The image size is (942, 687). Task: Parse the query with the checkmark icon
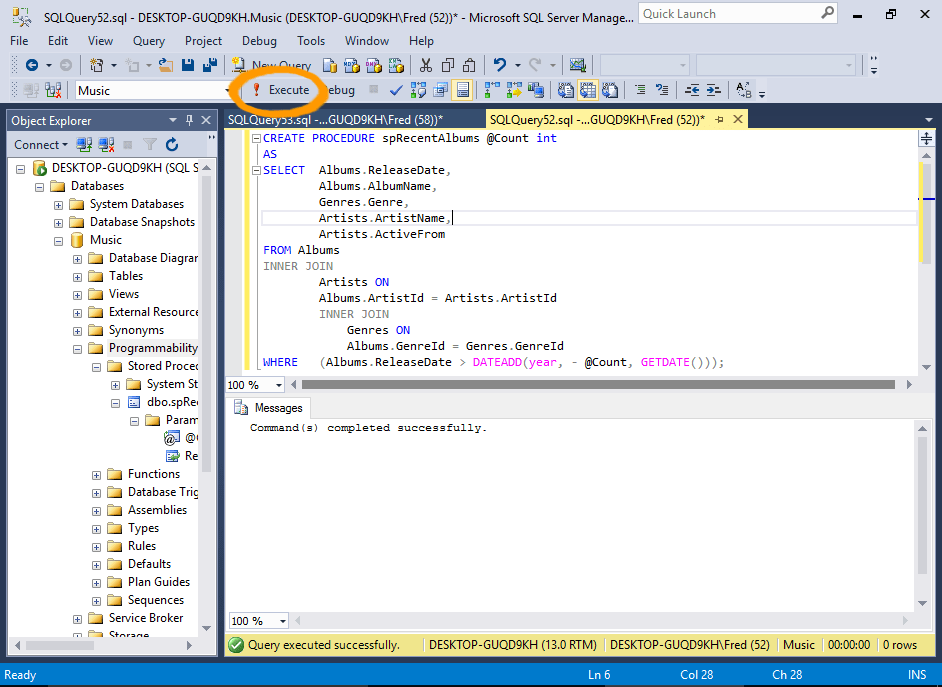(x=394, y=89)
